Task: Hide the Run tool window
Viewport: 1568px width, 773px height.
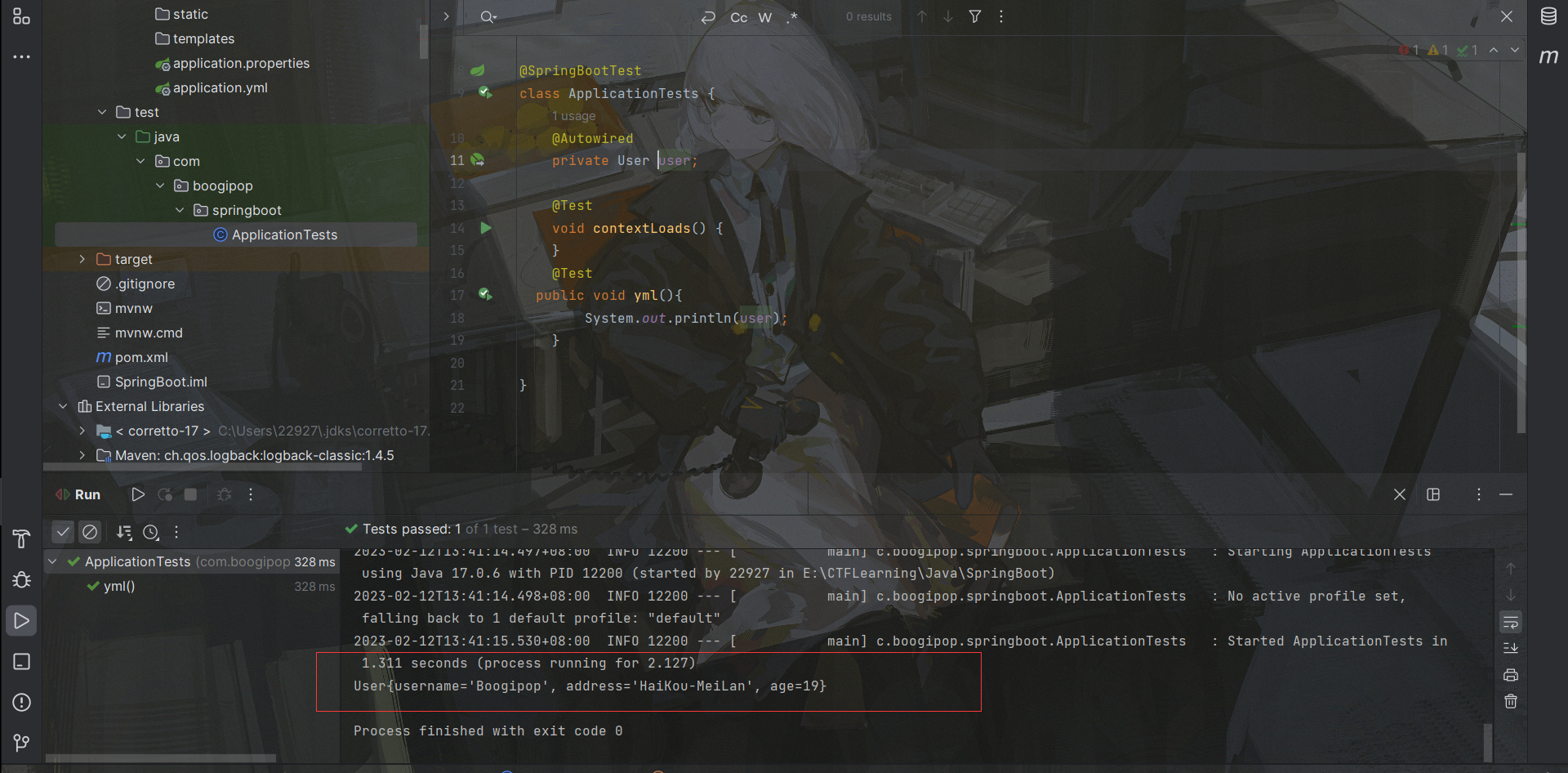Action: (x=1506, y=494)
